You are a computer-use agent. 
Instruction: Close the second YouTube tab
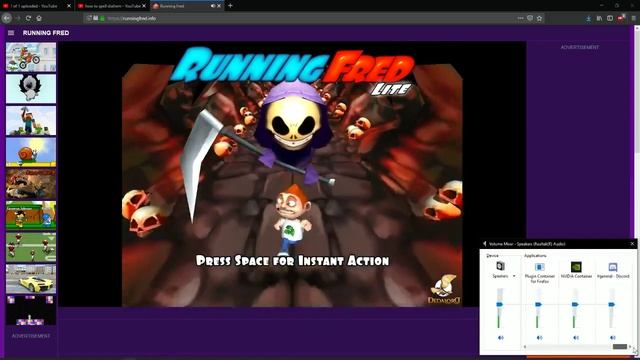[x=144, y=6]
